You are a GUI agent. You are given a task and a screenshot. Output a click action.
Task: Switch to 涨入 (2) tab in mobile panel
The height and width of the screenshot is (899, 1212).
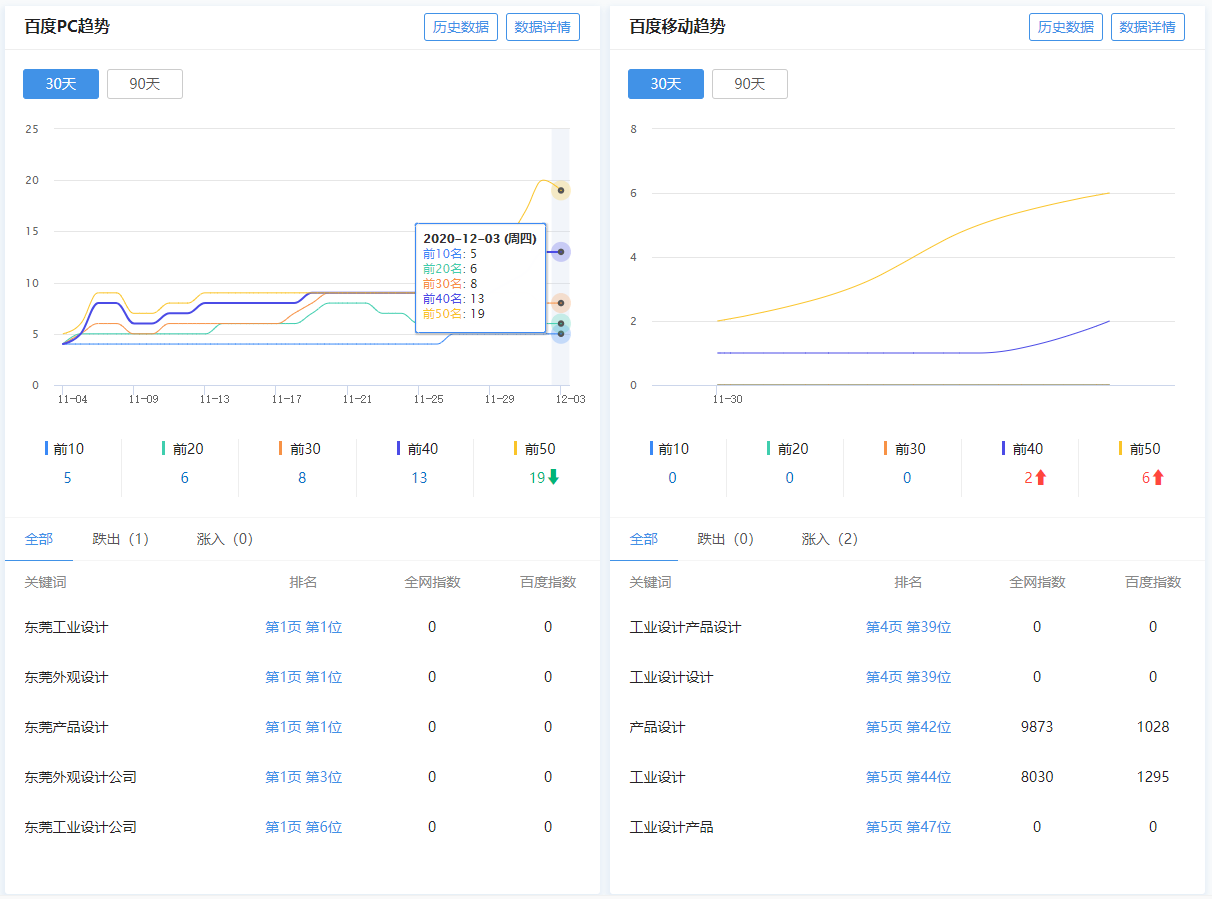tap(830, 539)
